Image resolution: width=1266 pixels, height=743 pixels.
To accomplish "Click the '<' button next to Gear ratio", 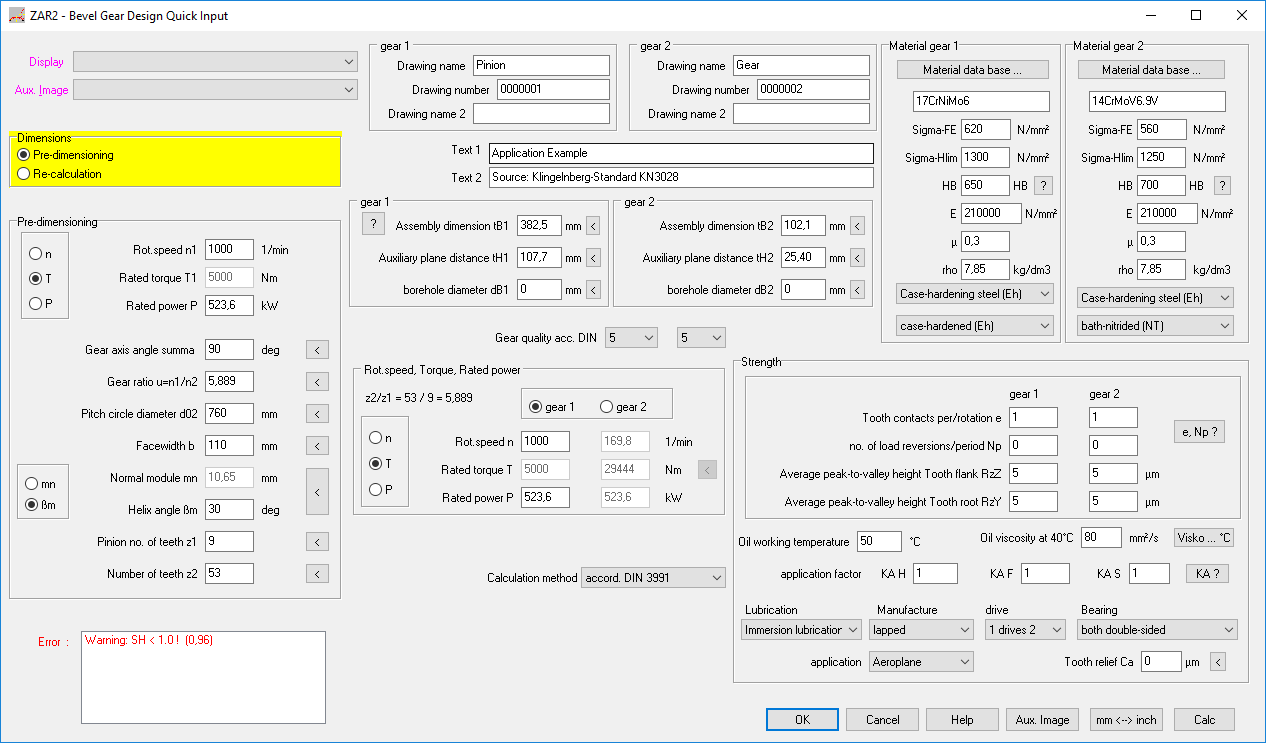I will pyautogui.click(x=316, y=382).
